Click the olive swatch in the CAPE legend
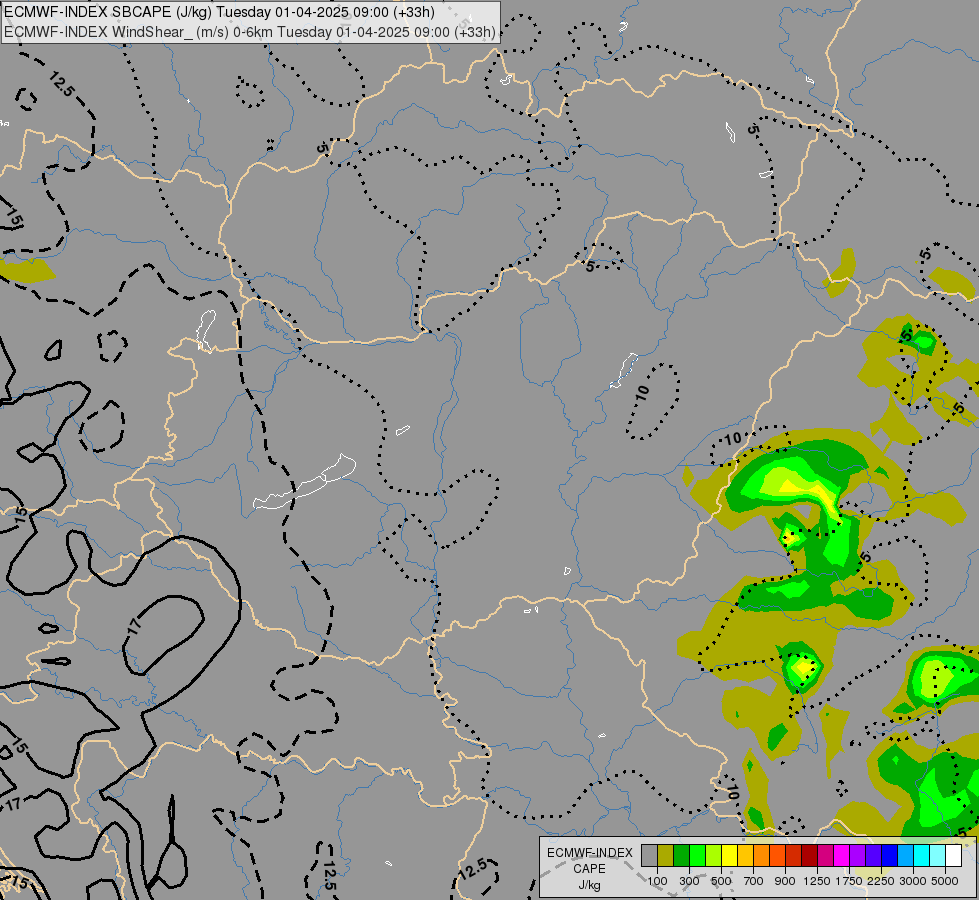The width and height of the screenshot is (979, 900). pyautogui.click(x=666, y=856)
